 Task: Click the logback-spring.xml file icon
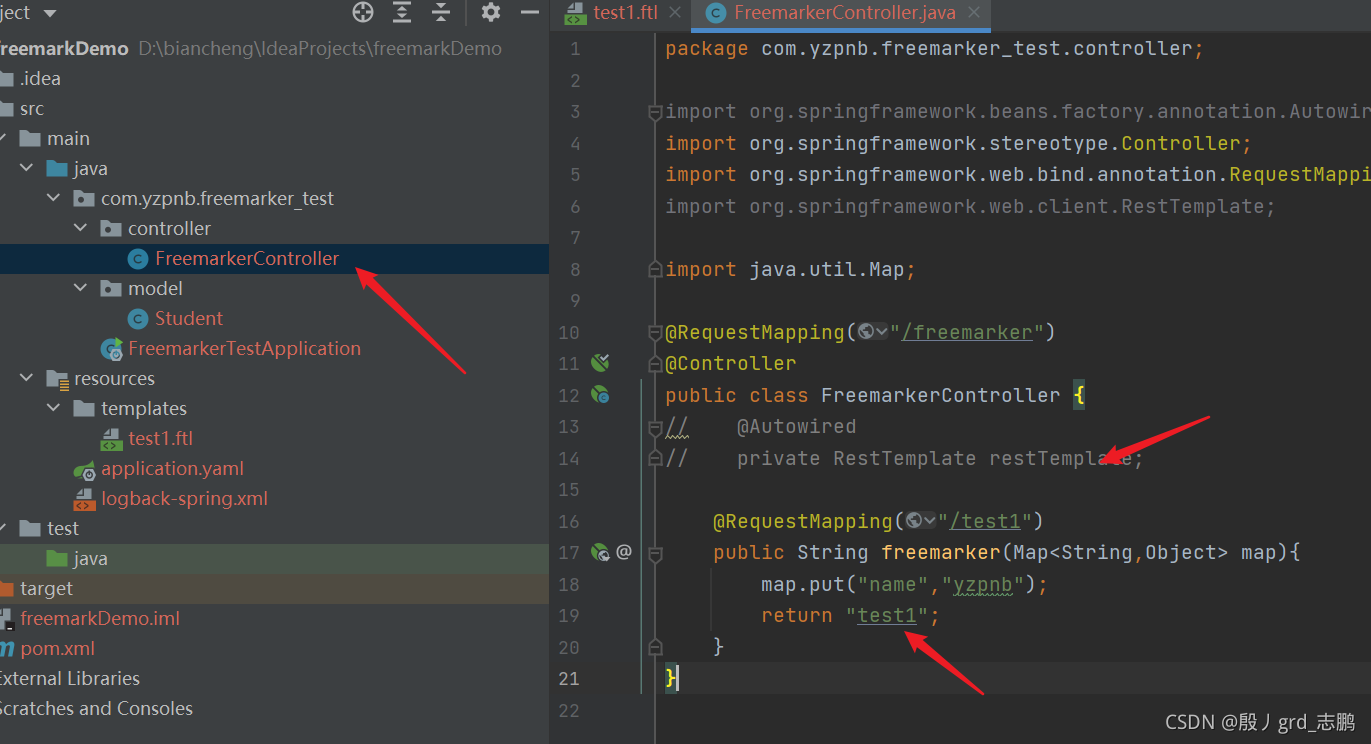point(84,499)
